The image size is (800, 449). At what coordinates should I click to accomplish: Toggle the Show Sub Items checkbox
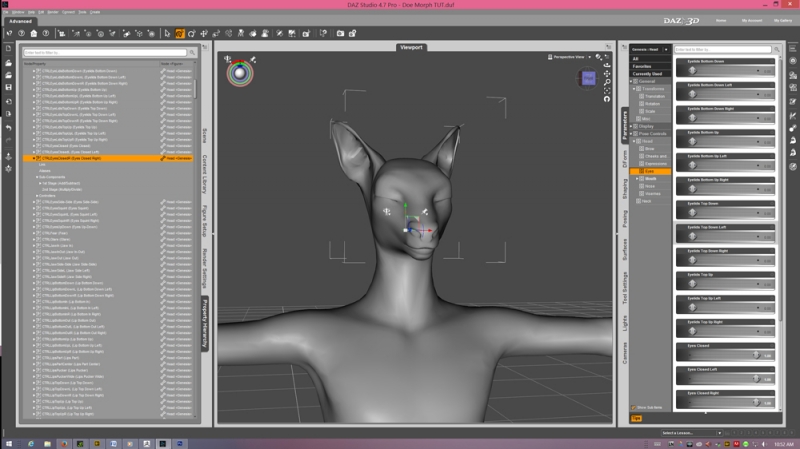tap(634, 407)
